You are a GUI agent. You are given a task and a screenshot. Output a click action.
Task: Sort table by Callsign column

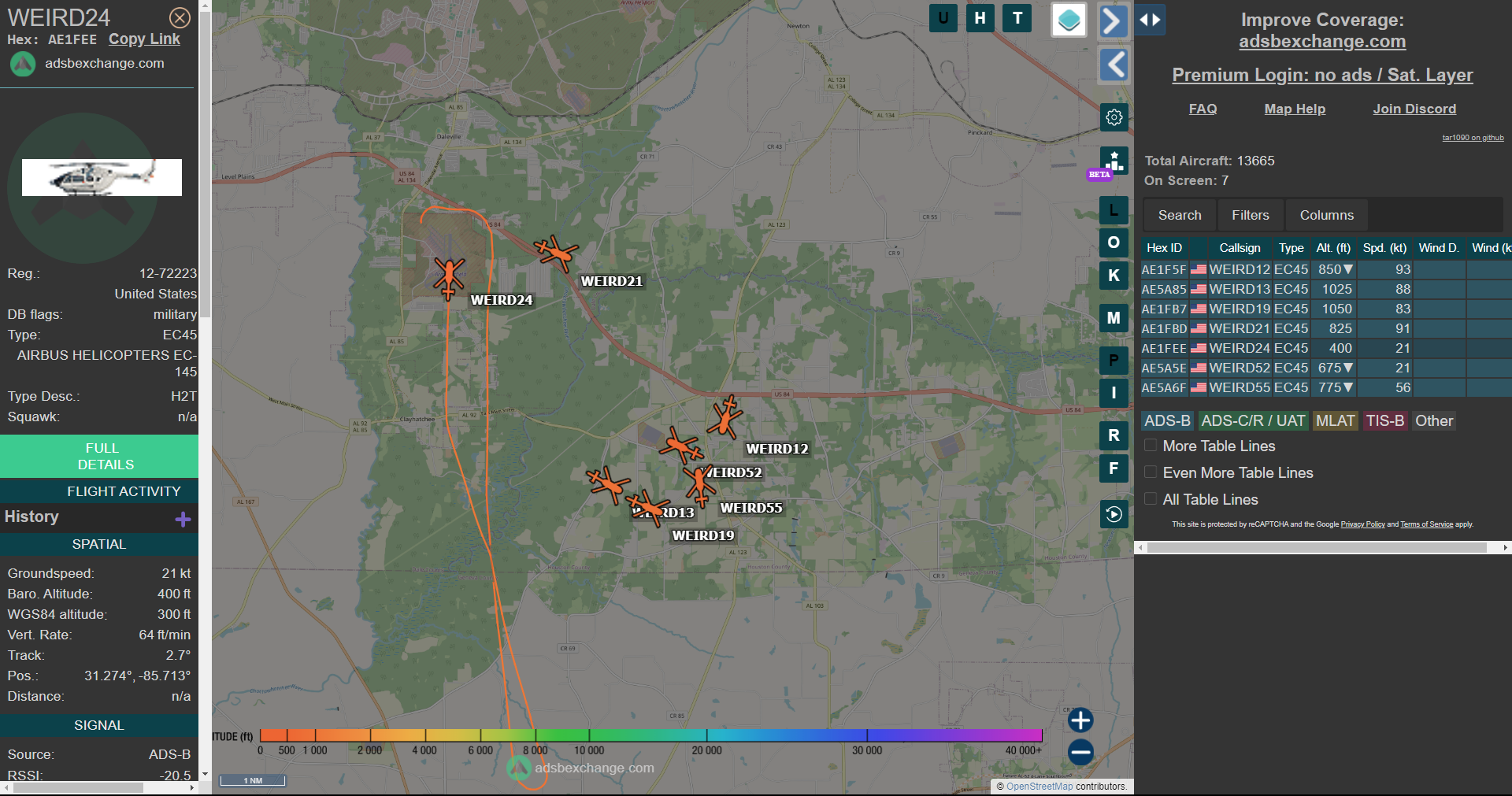tap(1240, 248)
